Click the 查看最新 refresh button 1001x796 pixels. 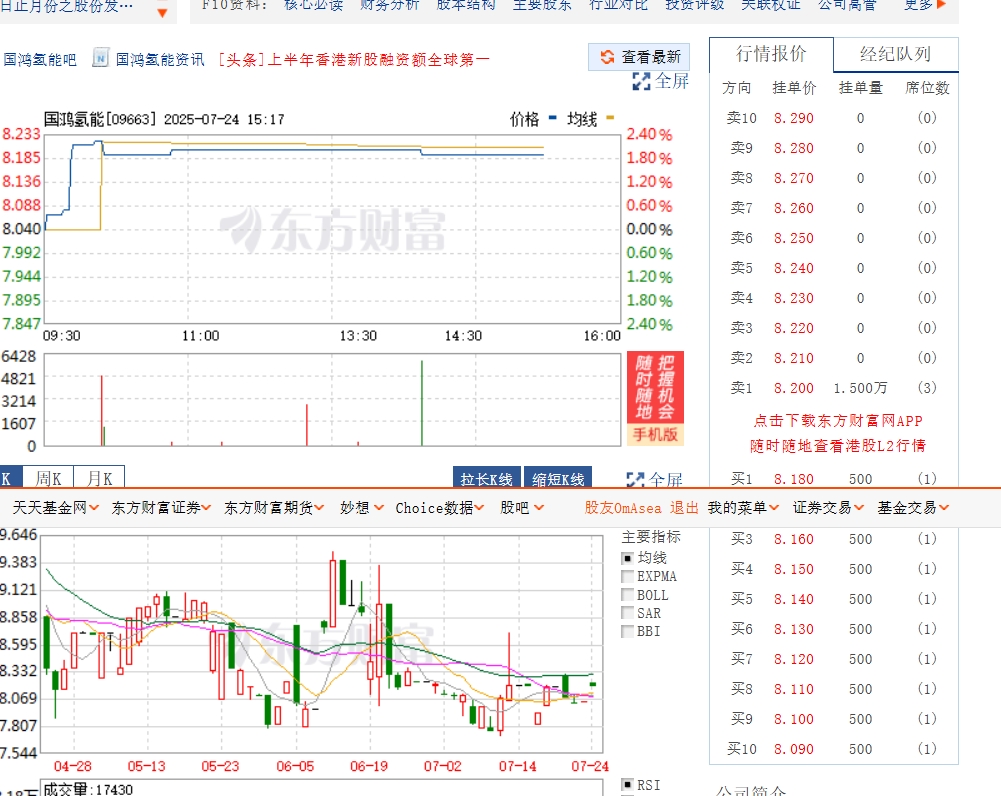639,57
